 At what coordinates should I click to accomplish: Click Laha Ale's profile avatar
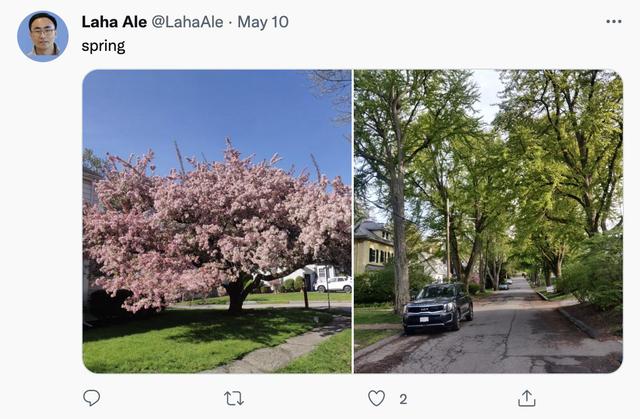click(43, 36)
